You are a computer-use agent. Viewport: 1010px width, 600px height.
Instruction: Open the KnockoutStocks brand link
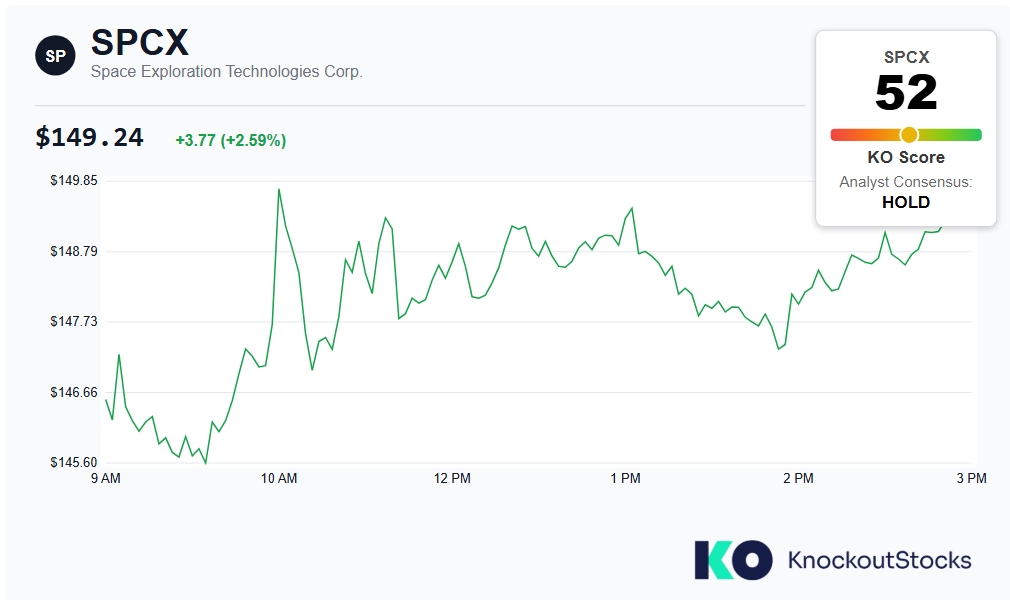click(879, 560)
